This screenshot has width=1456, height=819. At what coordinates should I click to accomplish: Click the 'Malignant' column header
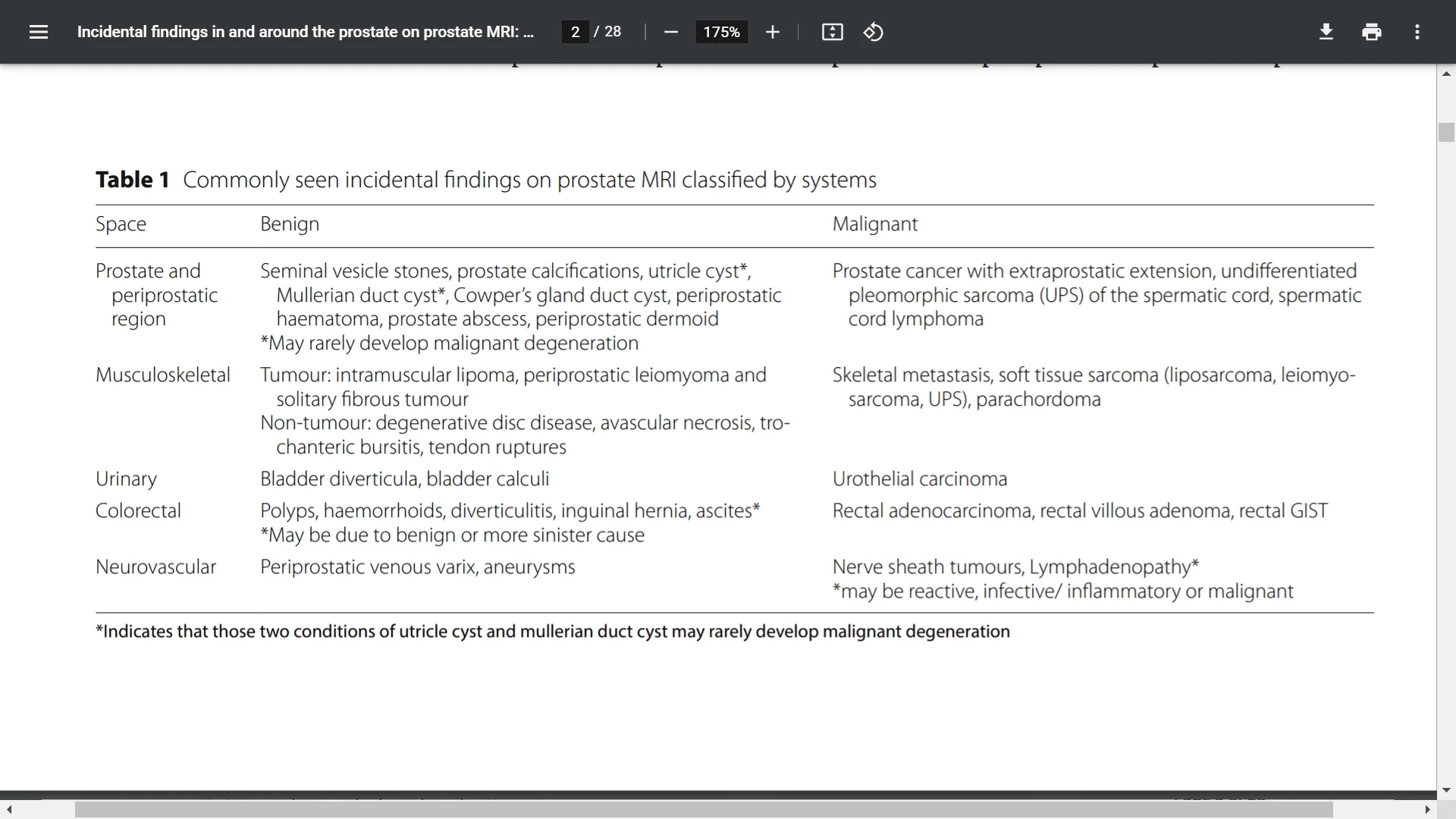tap(875, 224)
